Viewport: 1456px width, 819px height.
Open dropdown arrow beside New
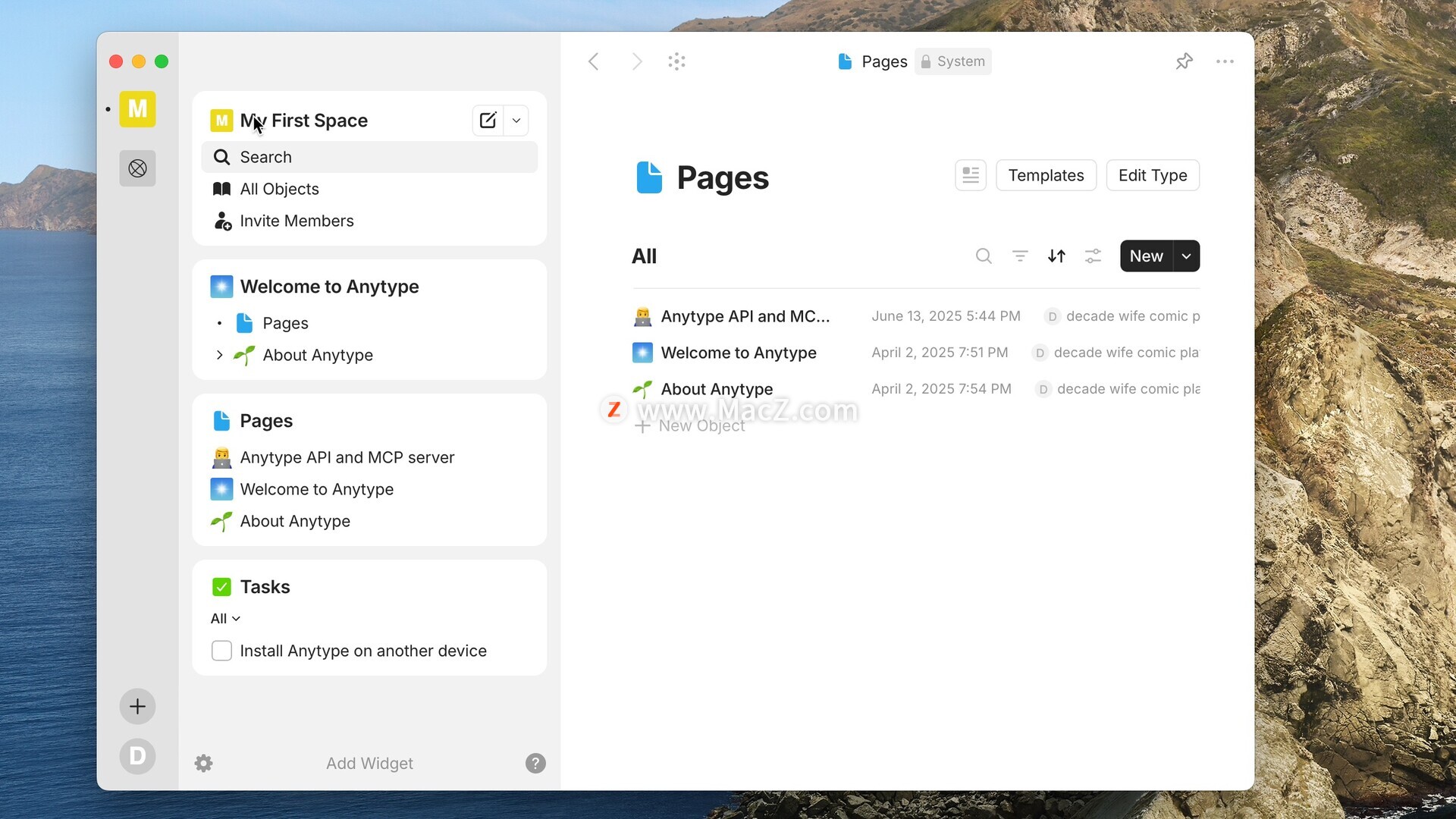[1187, 256]
